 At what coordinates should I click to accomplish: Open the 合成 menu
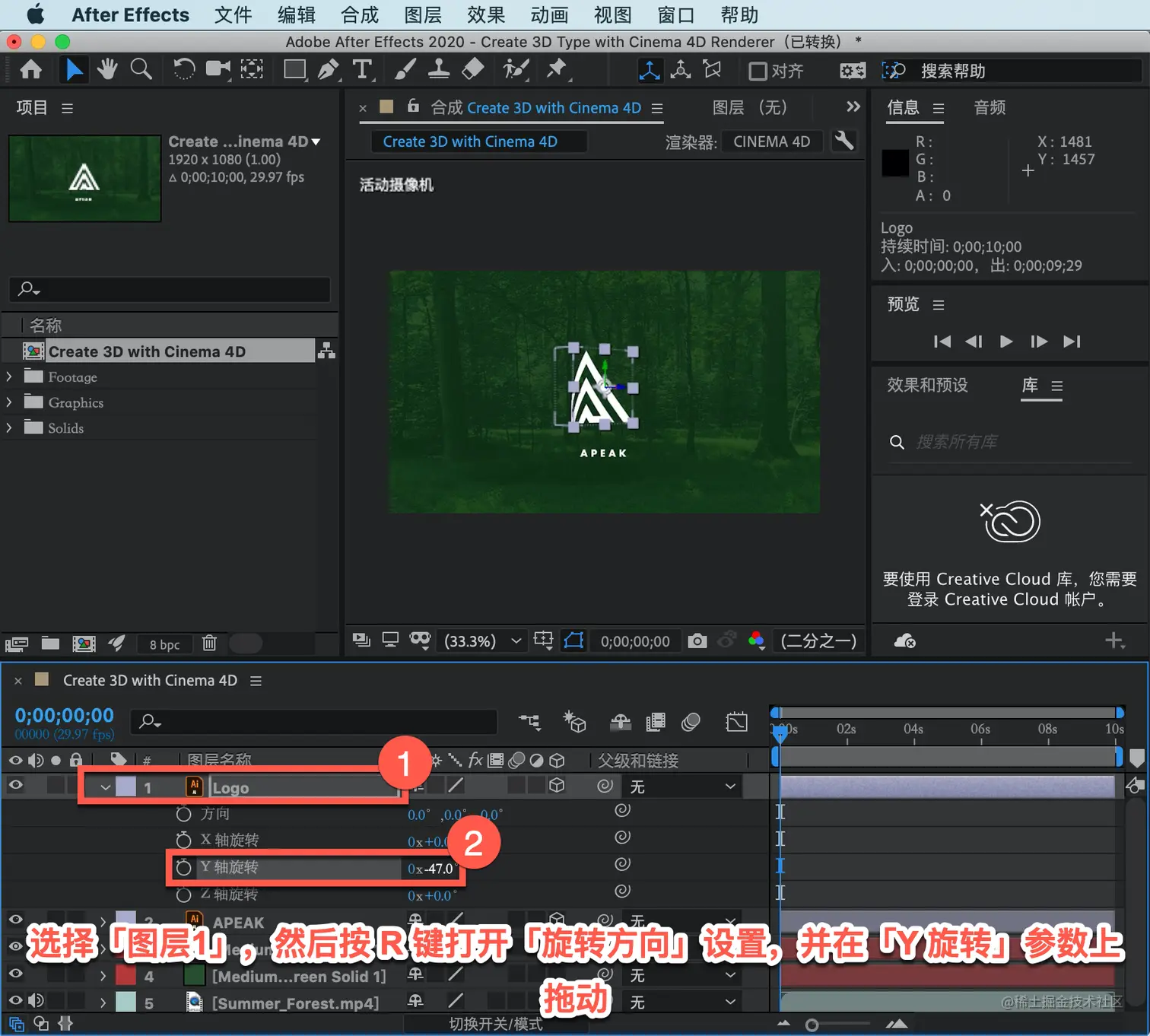point(359,15)
